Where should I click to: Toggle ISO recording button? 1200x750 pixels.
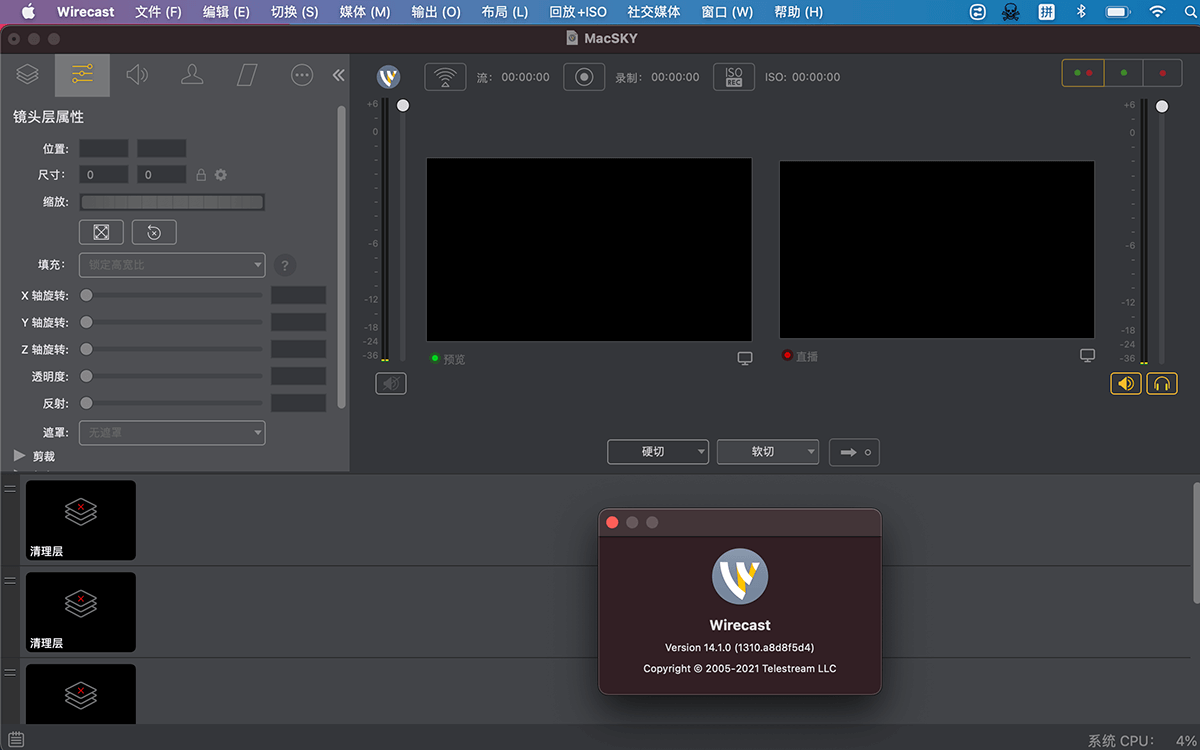(734, 77)
